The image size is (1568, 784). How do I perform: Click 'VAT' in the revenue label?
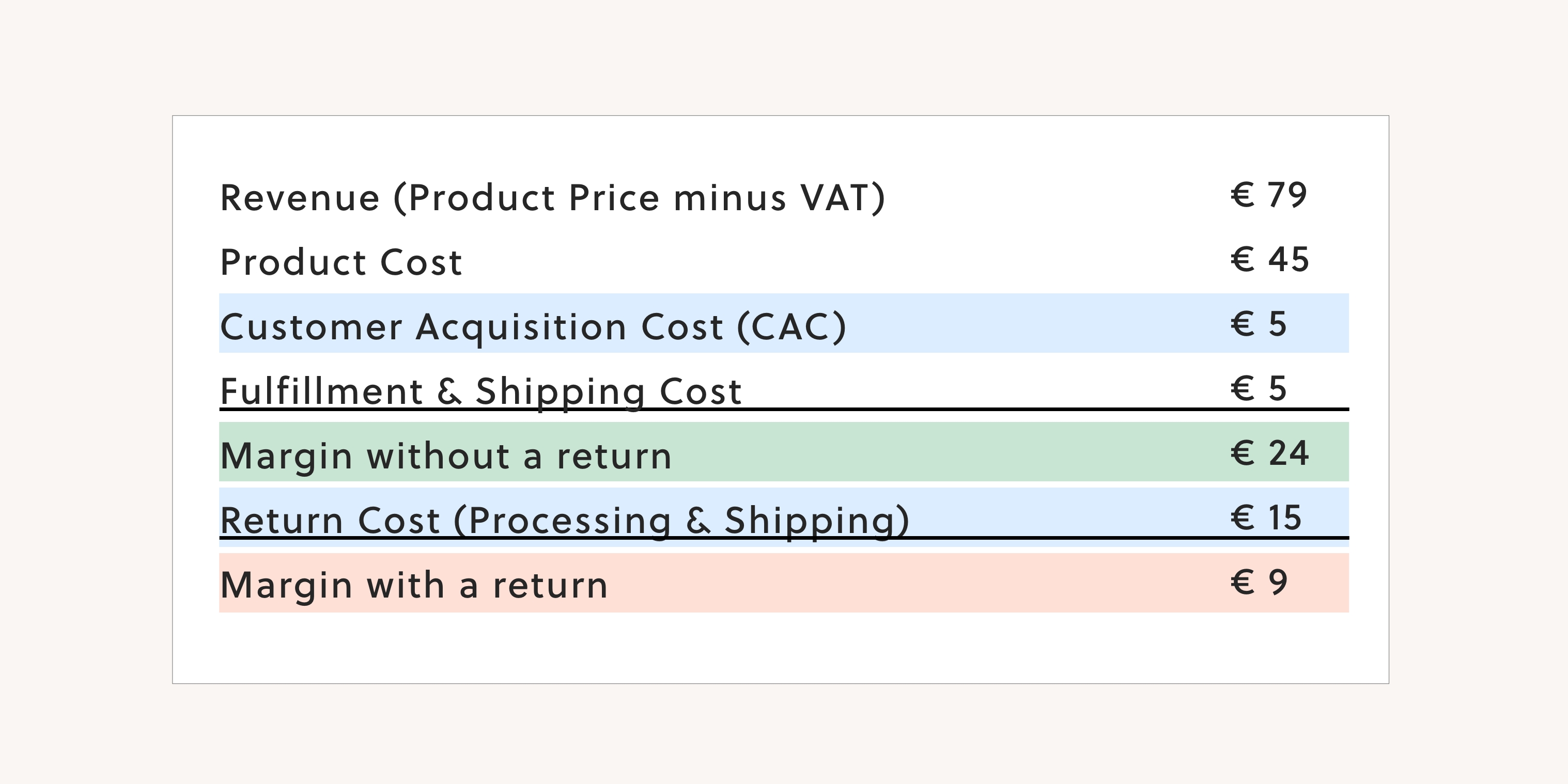click(x=834, y=198)
